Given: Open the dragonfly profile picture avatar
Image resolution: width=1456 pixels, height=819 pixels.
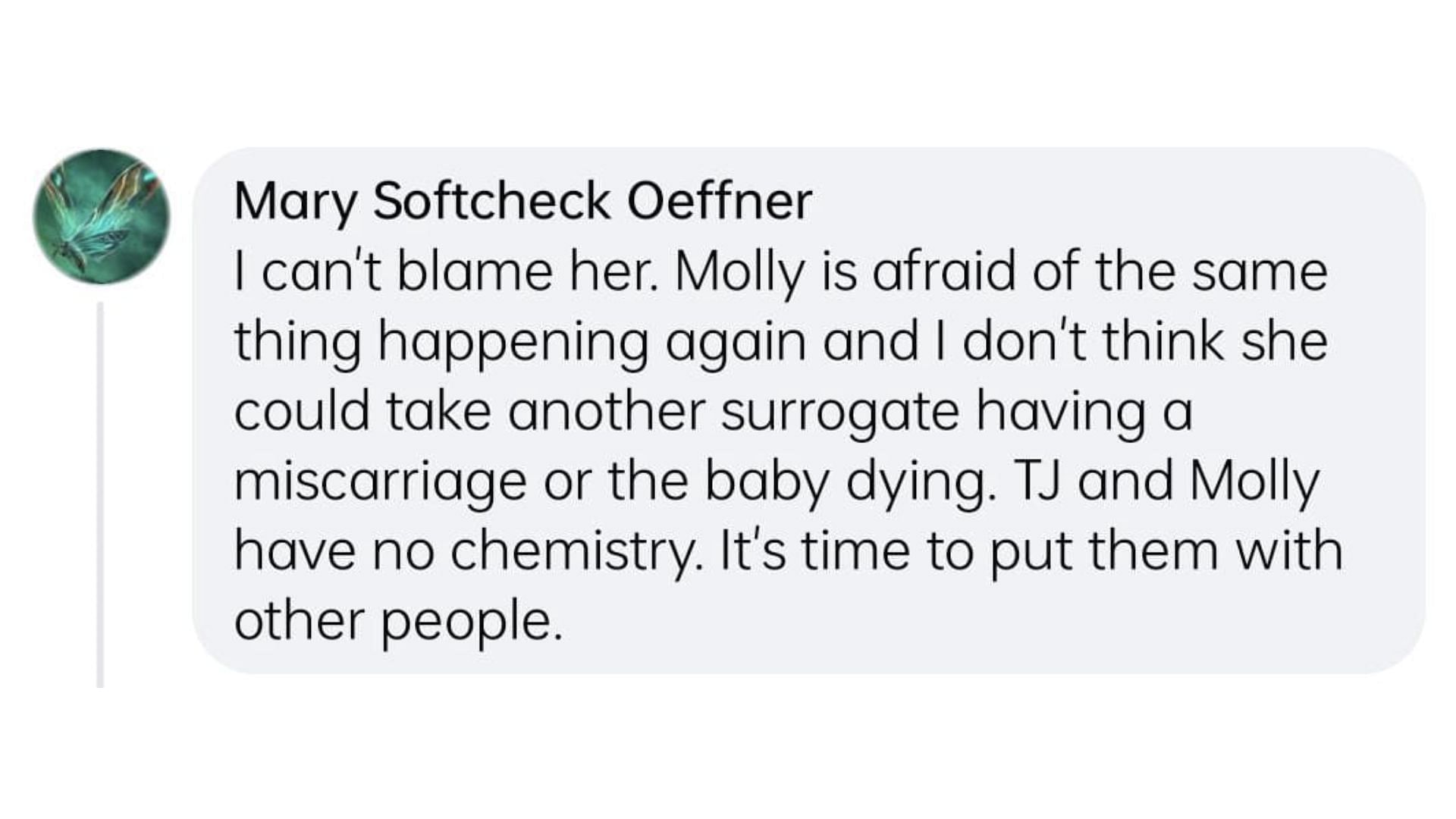Looking at the screenshot, I should point(102,216).
